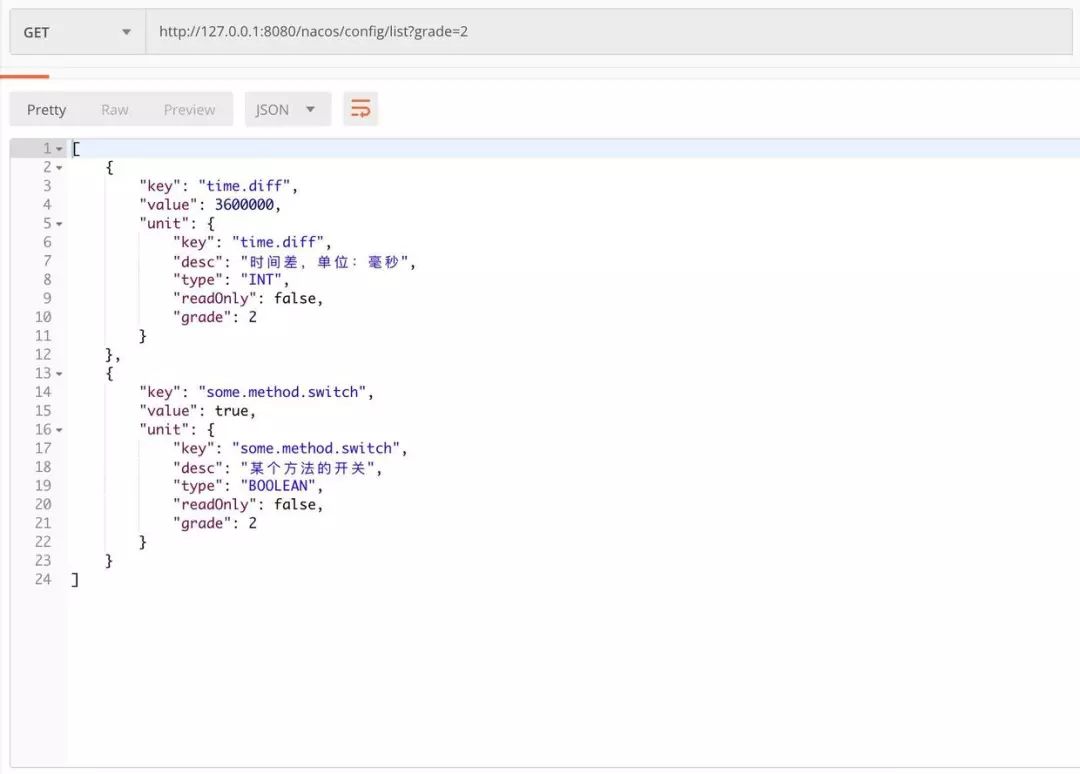Click "some.method.switch" on line 17

click(316, 448)
